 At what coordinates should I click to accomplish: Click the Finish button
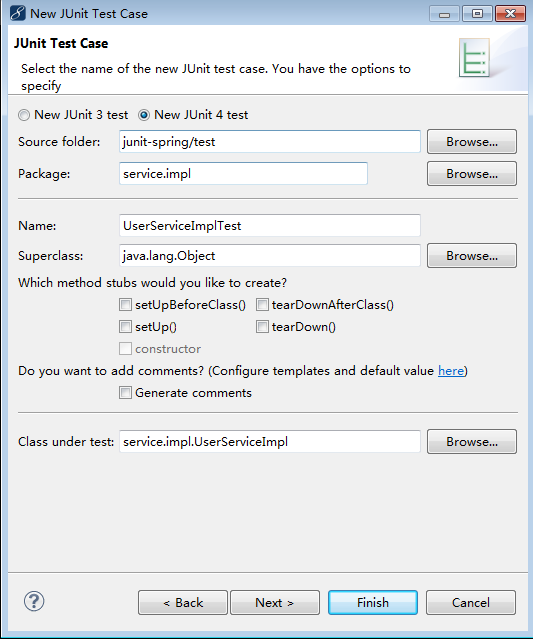373,602
